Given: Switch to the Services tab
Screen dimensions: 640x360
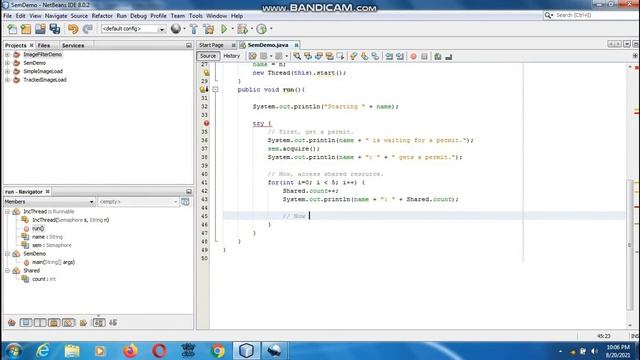Looking at the screenshot, I should pyautogui.click(x=73, y=45).
